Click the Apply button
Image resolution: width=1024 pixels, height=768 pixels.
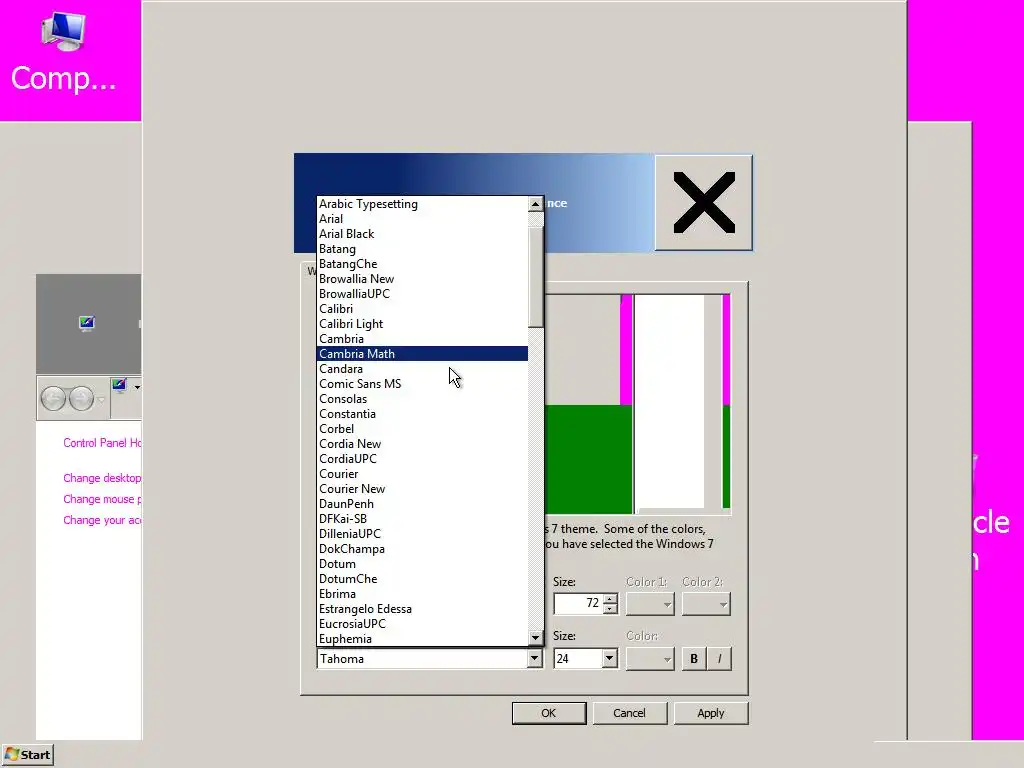pyautogui.click(x=711, y=713)
